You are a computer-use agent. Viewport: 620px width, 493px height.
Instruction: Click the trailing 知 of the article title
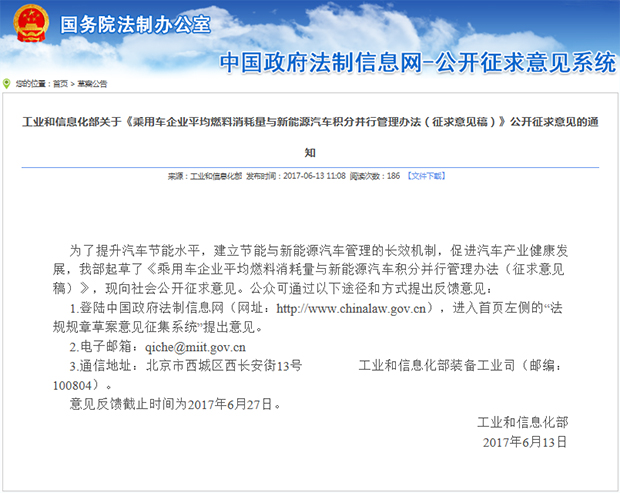(x=309, y=153)
